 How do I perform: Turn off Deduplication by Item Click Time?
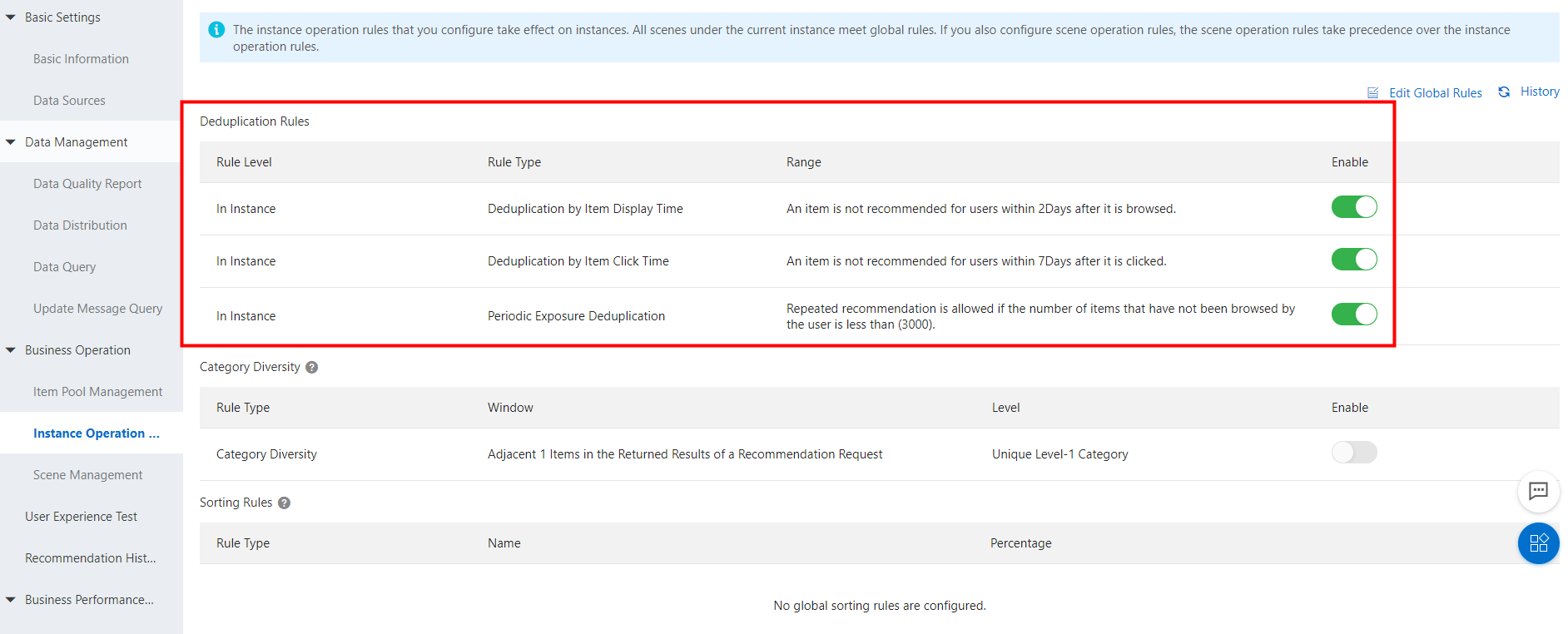(x=1353, y=260)
